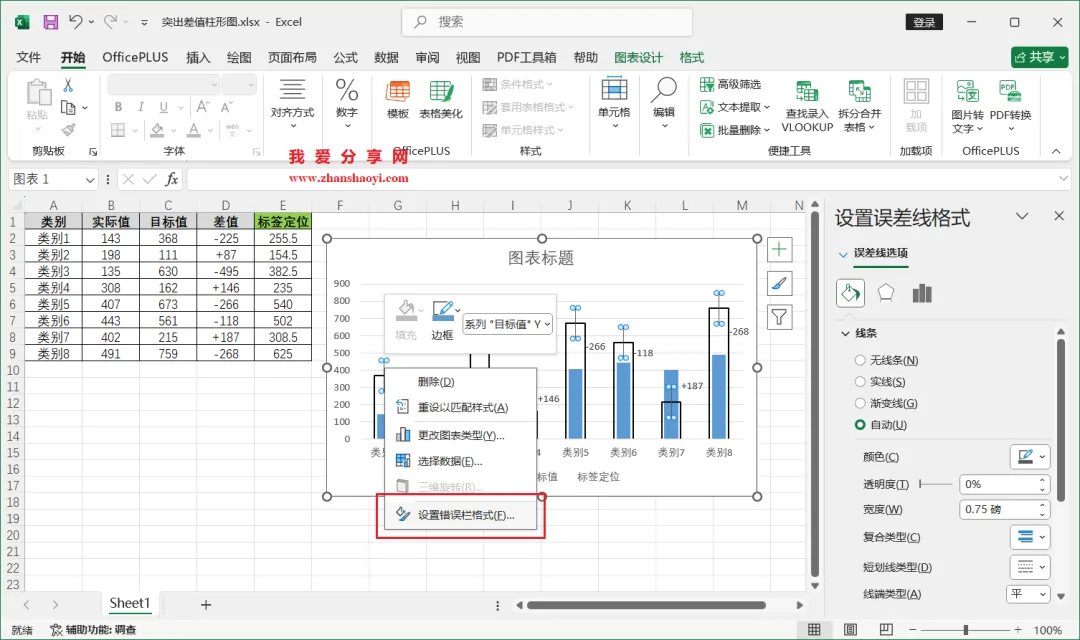Select the Fill & Line paint bucket tab
Viewport: 1080px width, 640px height.
850,293
